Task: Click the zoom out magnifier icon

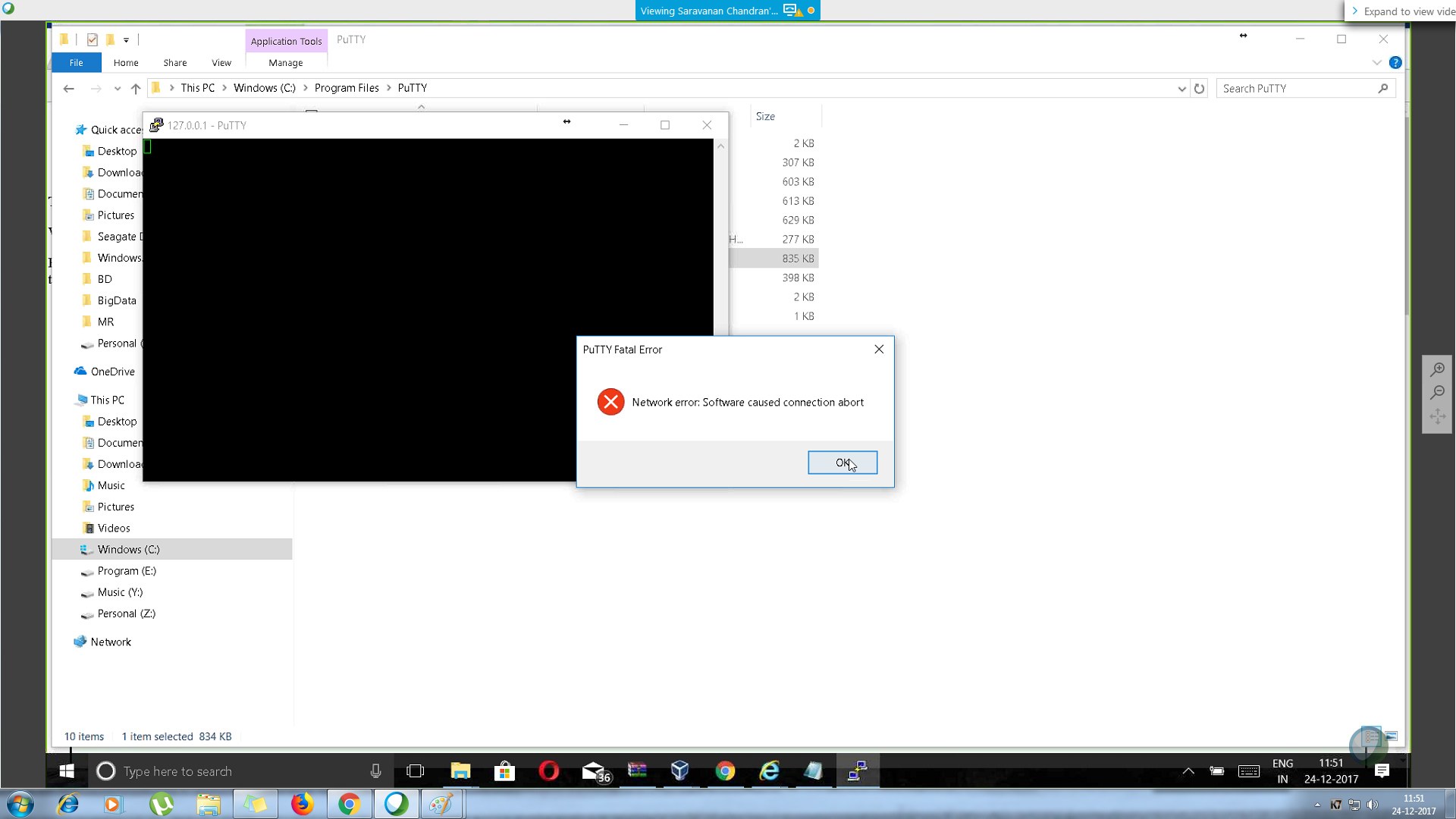Action: 1437,393
